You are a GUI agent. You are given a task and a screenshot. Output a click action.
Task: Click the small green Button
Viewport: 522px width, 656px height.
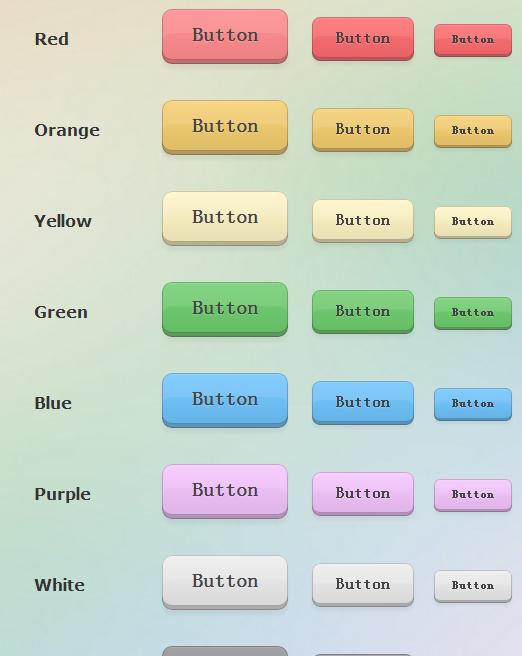point(473,313)
